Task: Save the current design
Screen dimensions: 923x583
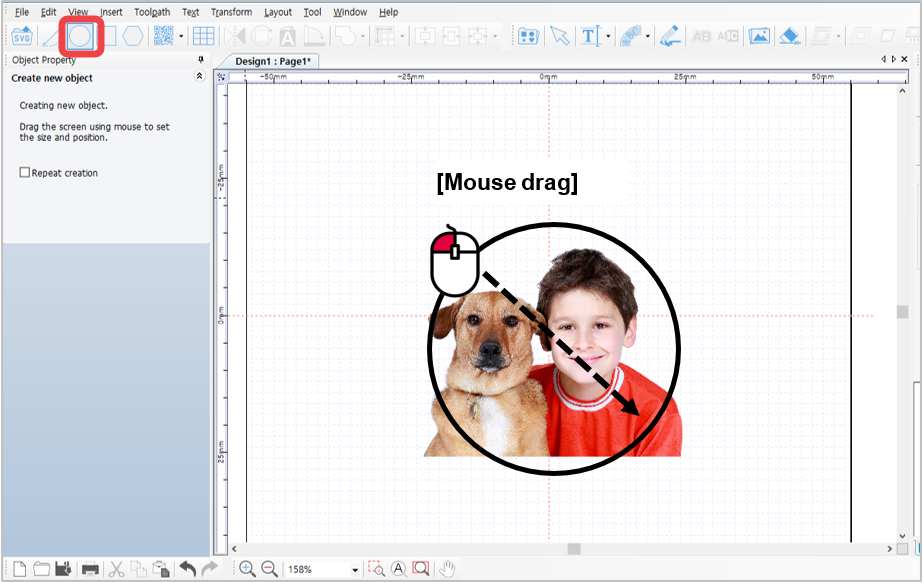Action: pyautogui.click(x=63, y=569)
